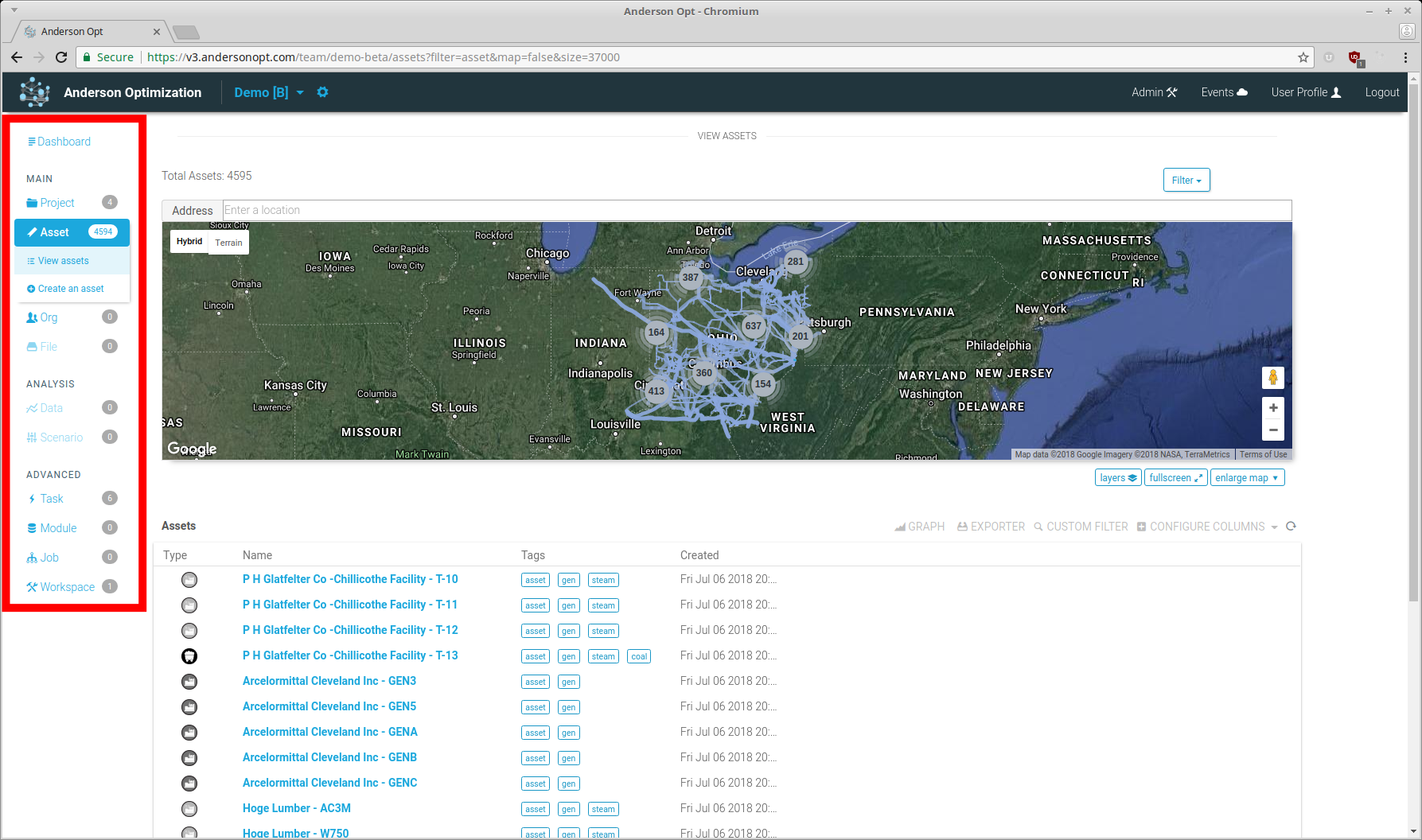Switch map to Hybrid view
Screen dimensions: 1422x840
189,242
